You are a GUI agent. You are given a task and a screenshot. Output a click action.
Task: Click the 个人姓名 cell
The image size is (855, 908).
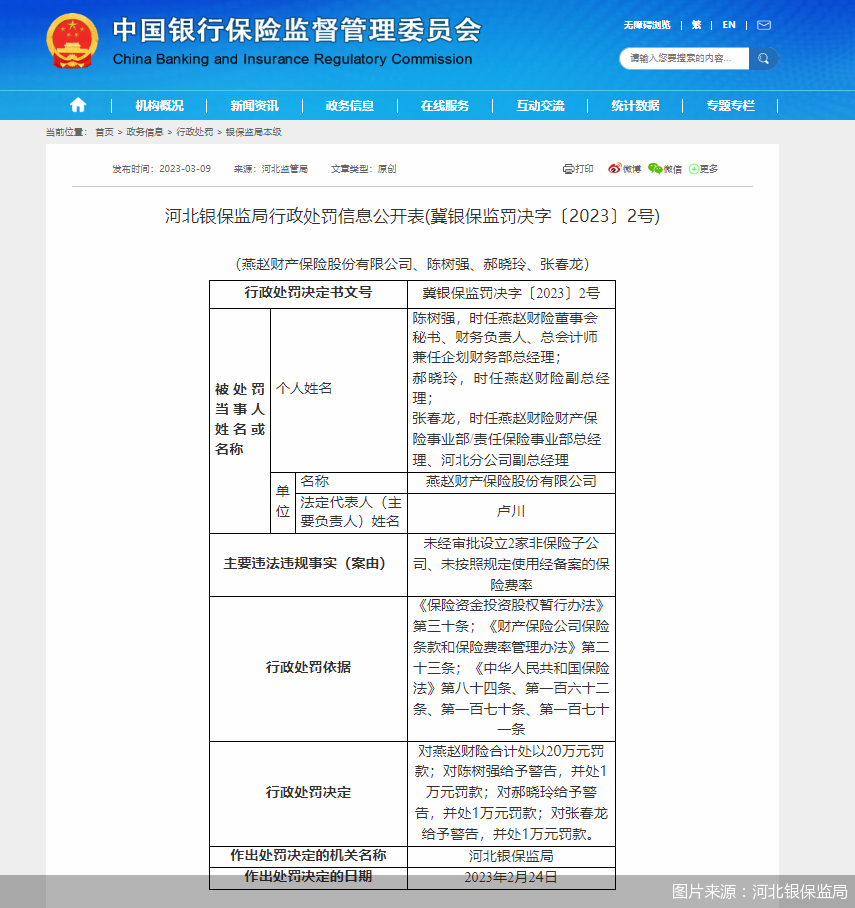point(339,390)
